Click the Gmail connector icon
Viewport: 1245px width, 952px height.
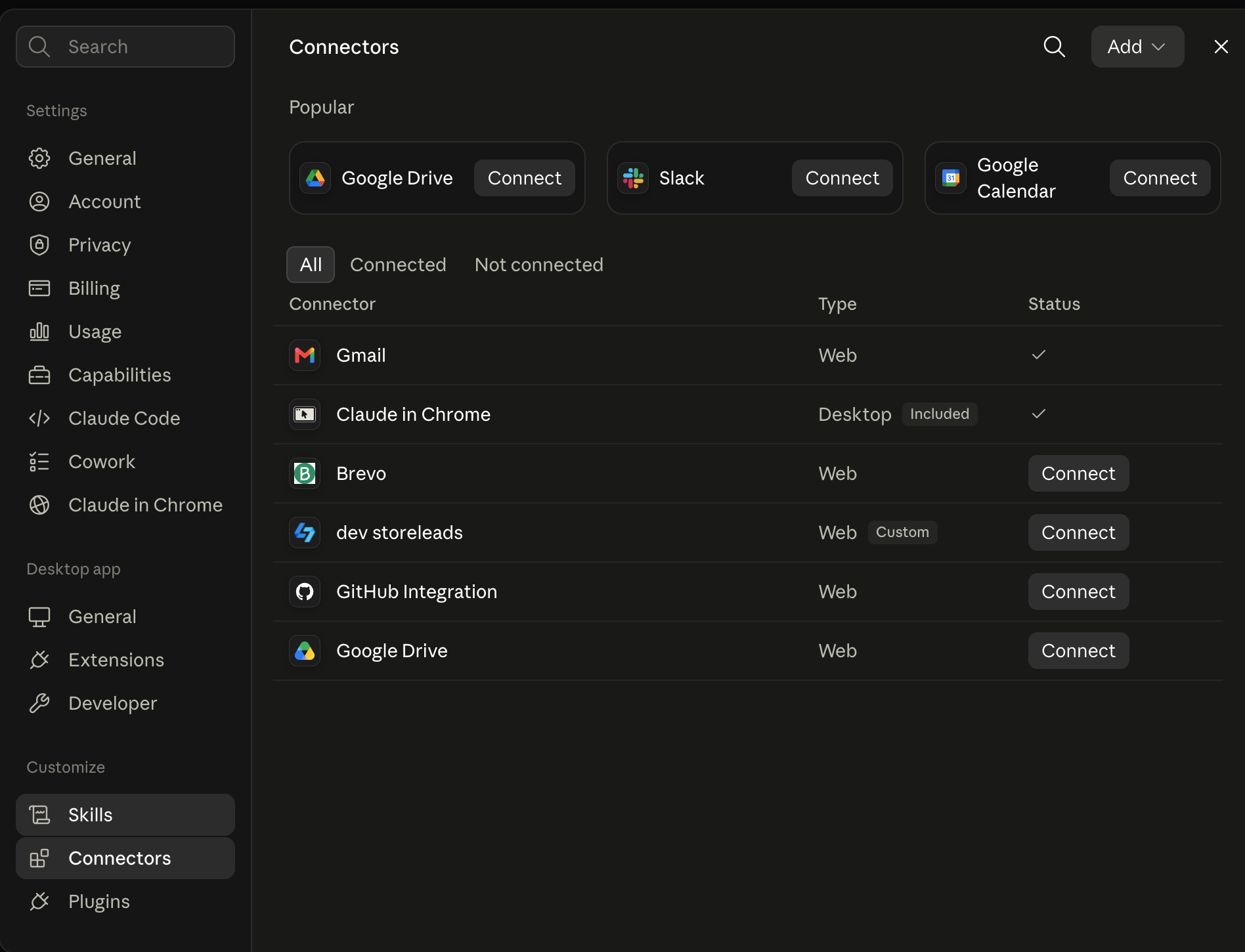[x=305, y=355]
